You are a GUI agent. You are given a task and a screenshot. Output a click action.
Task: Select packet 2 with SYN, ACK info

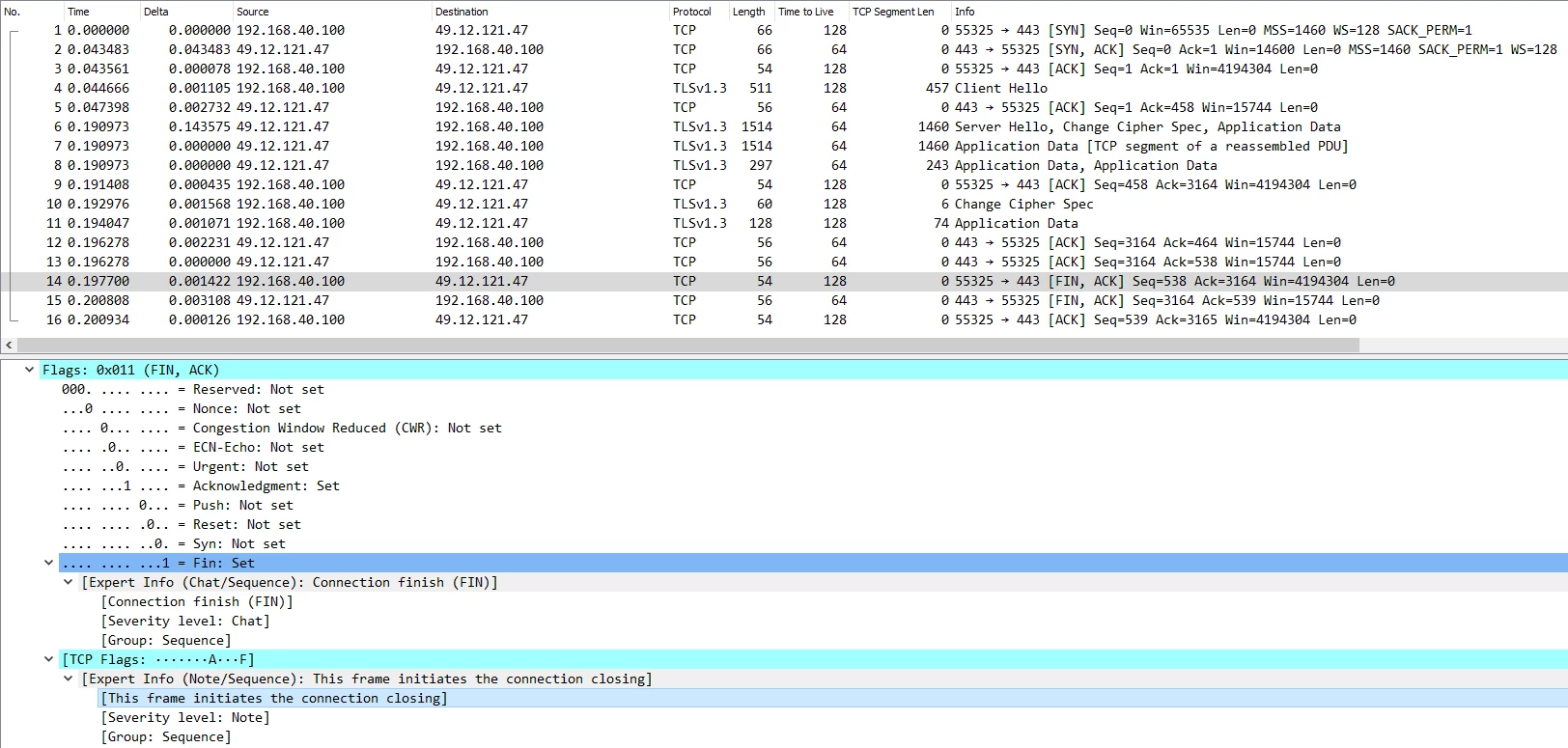click(784, 49)
